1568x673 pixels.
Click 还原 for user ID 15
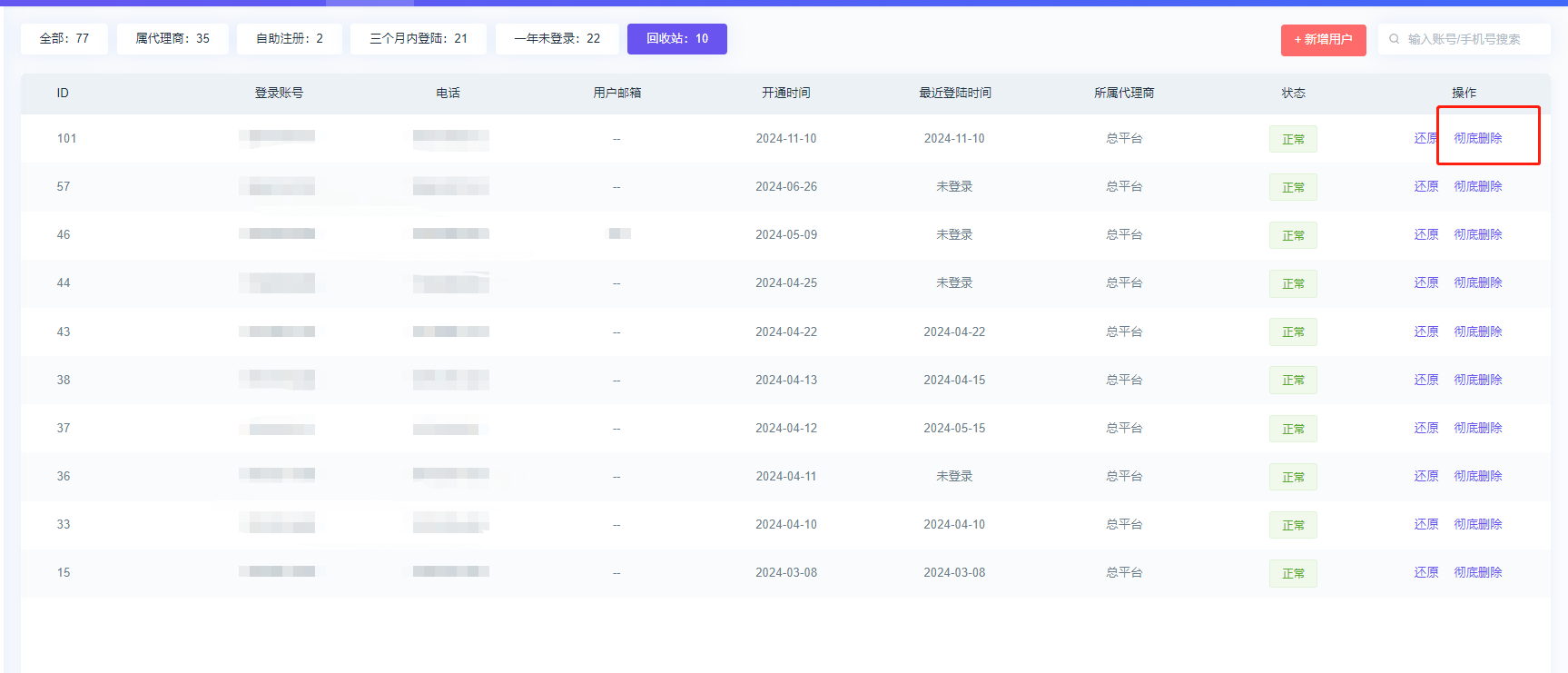(1425, 572)
